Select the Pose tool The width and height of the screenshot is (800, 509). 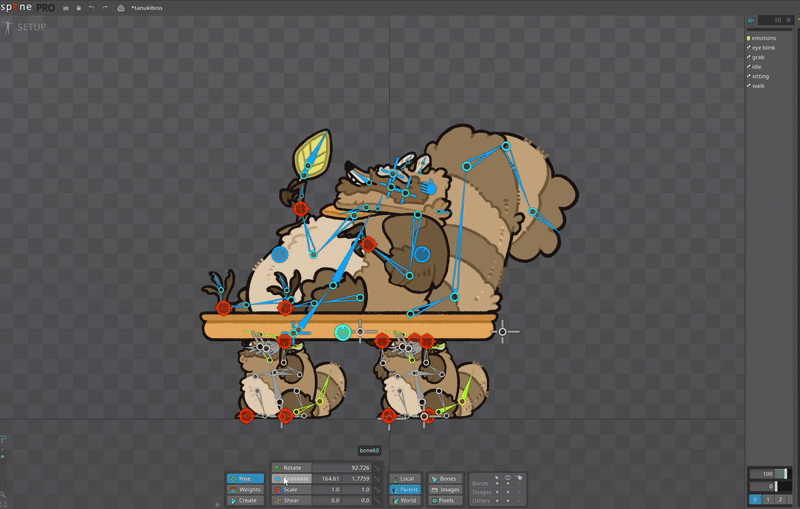click(x=245, y=478)
